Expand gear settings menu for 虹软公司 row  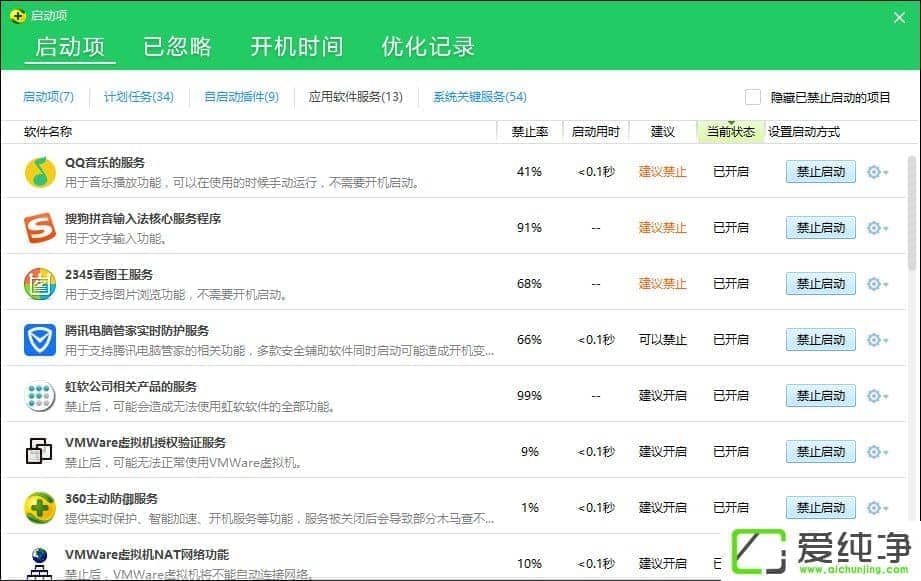point(877,396)
